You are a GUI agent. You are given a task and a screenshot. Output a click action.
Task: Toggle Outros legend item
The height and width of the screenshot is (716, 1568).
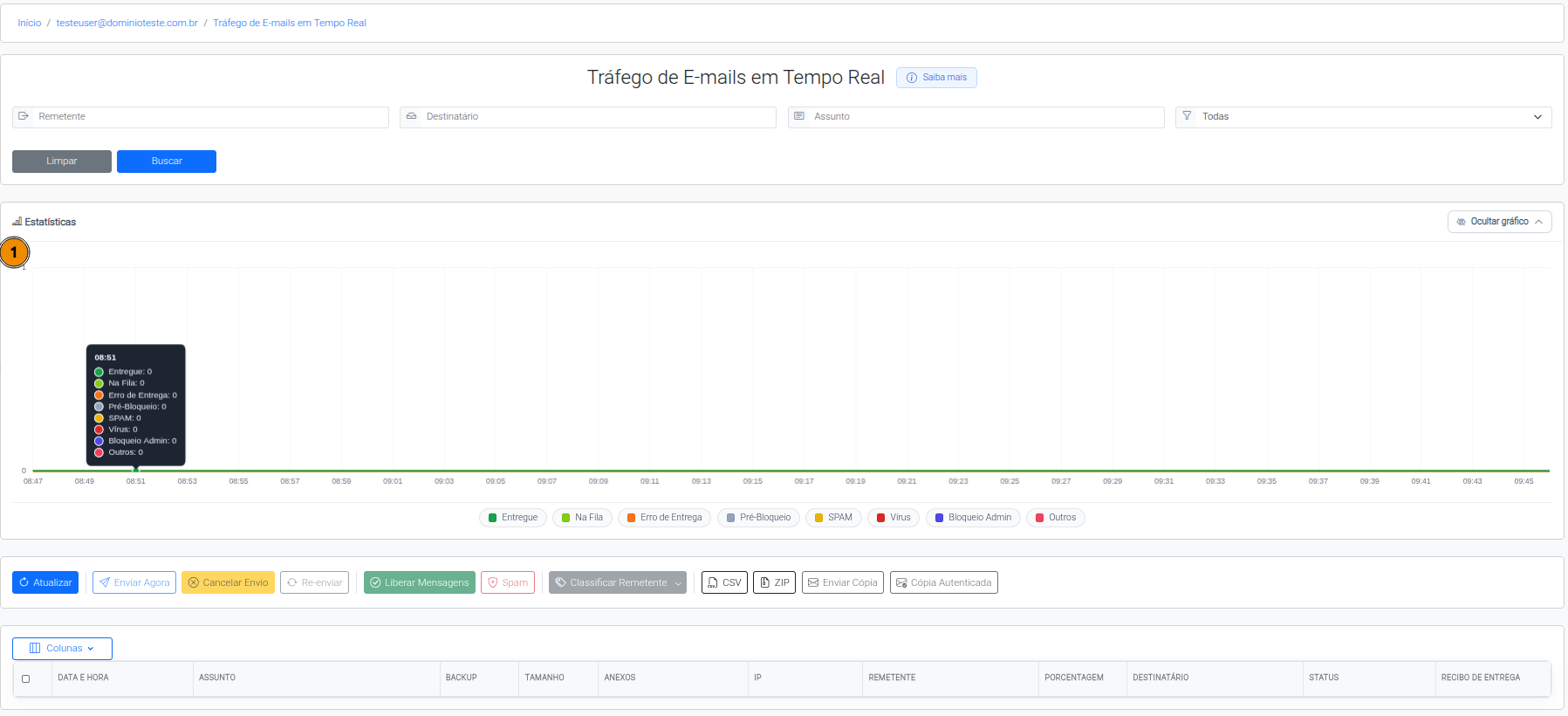click(1055, 518)
